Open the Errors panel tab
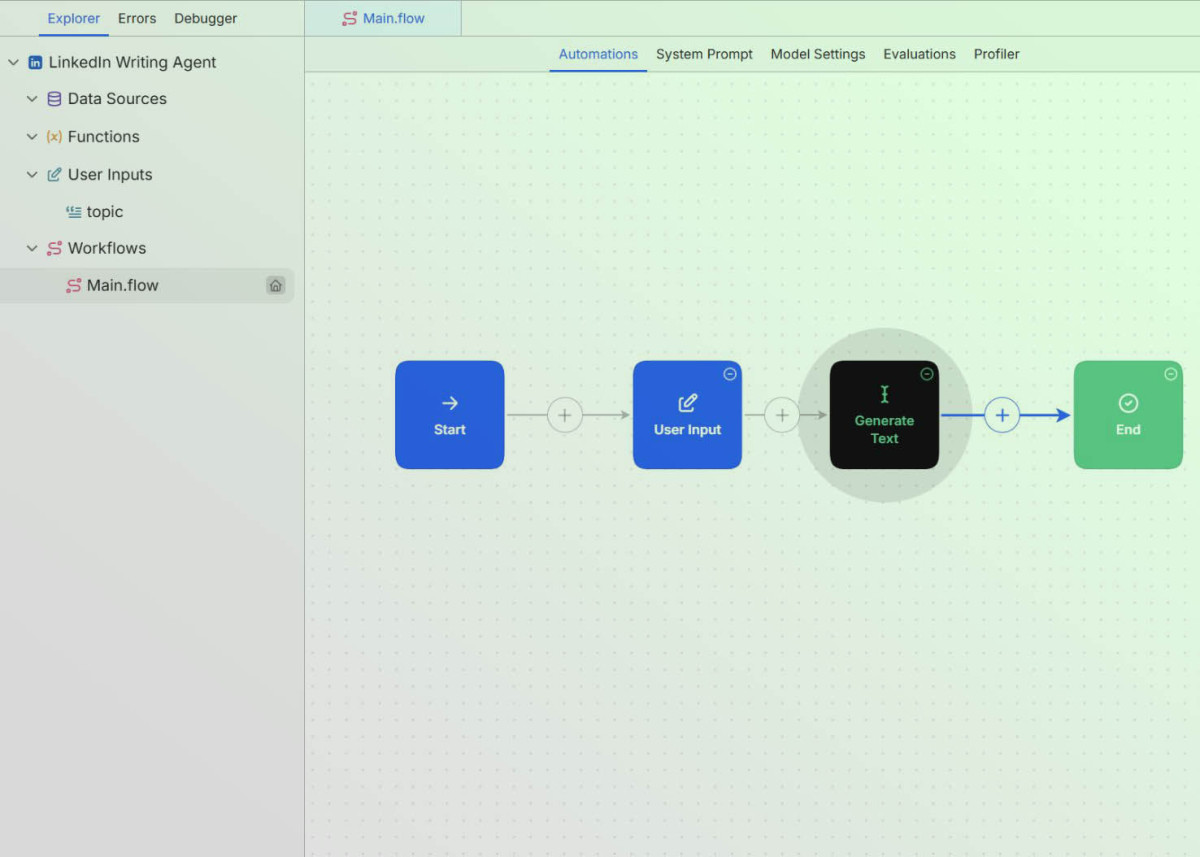This screenshot has height=857, width=1200. [x=137, y=18]
